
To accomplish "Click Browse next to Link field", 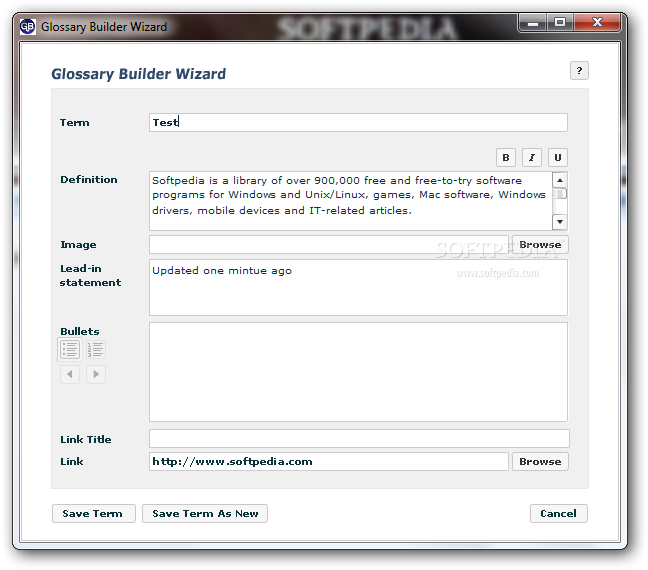I will click(540, 461).
